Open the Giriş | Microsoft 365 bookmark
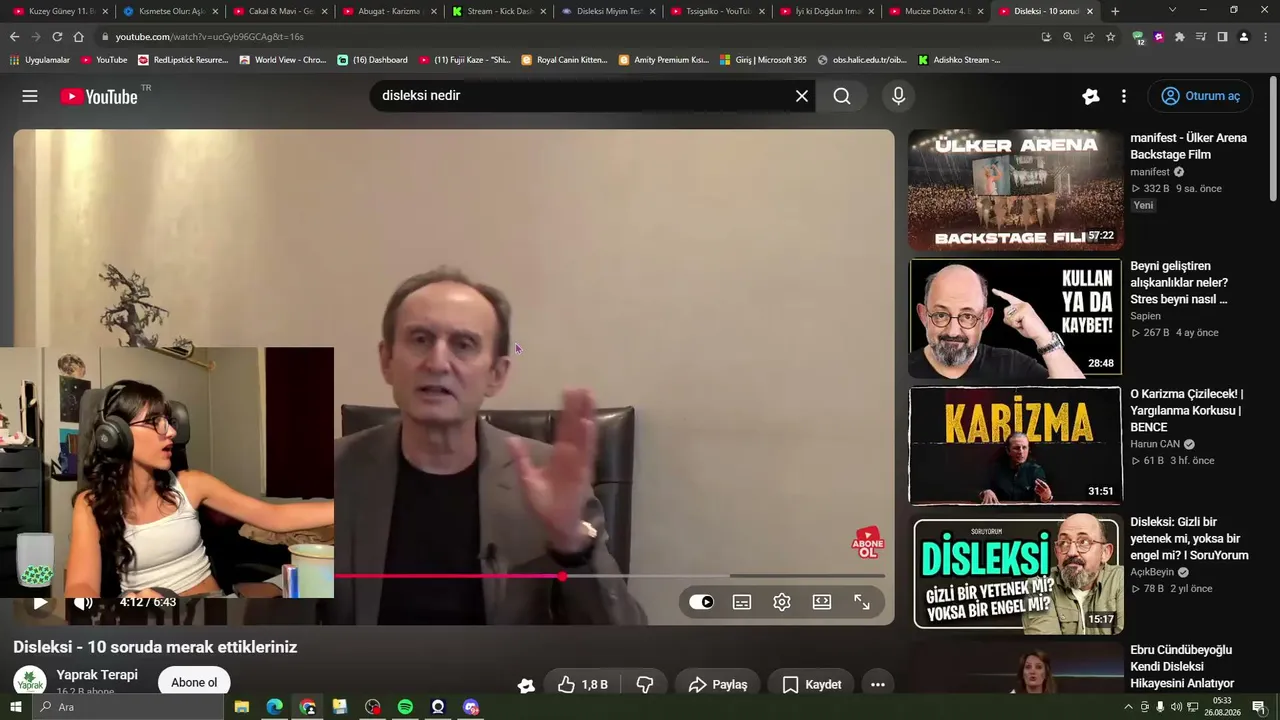 [x=763, y=60]
